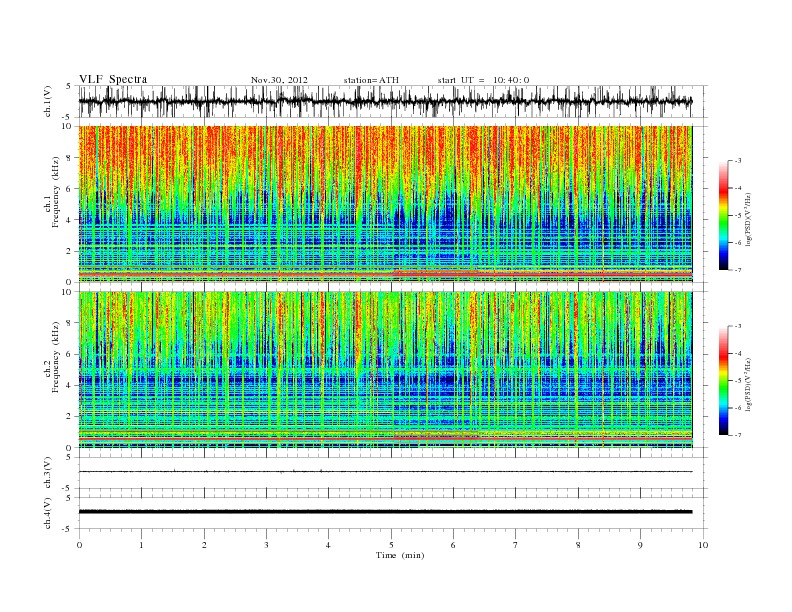Screen dimensions: 792x612
Task: Click the ch.3(V) axis label
Action: click(x=47, y=473)
